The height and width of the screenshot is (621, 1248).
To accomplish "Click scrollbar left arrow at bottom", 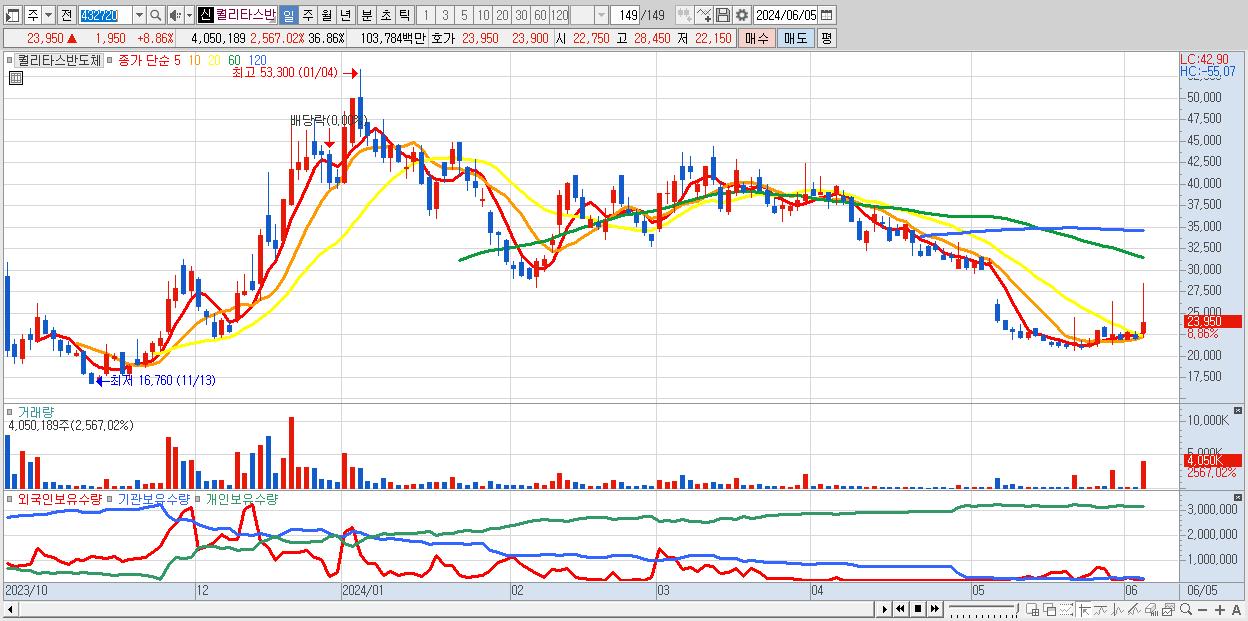I will coord(12,609).
